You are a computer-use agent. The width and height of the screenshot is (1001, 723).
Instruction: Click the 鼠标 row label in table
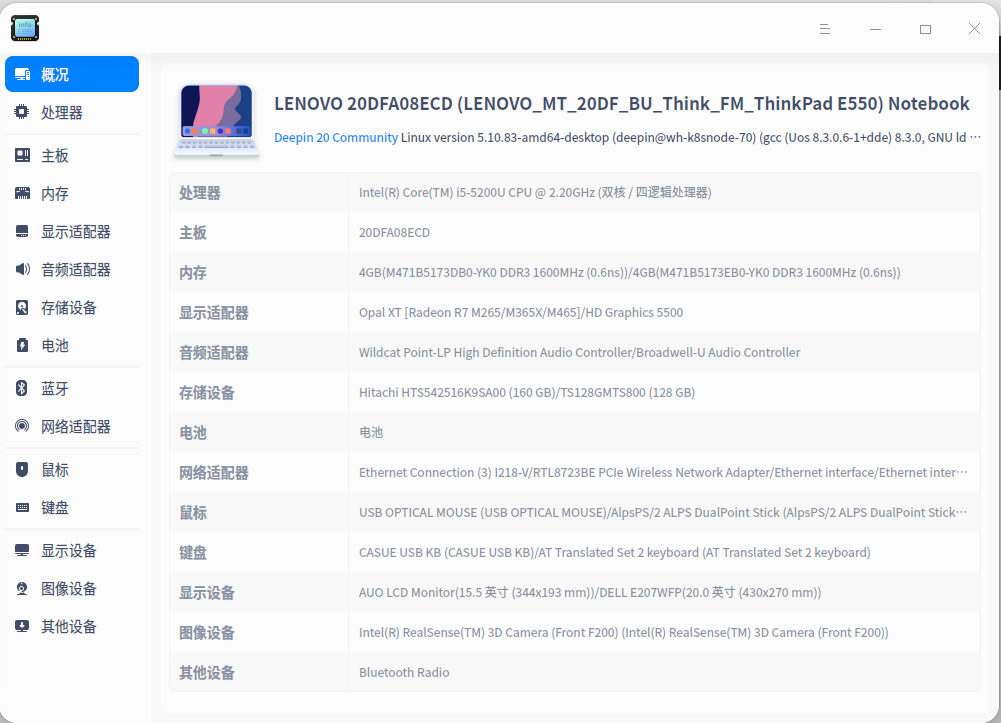(193, 512)
